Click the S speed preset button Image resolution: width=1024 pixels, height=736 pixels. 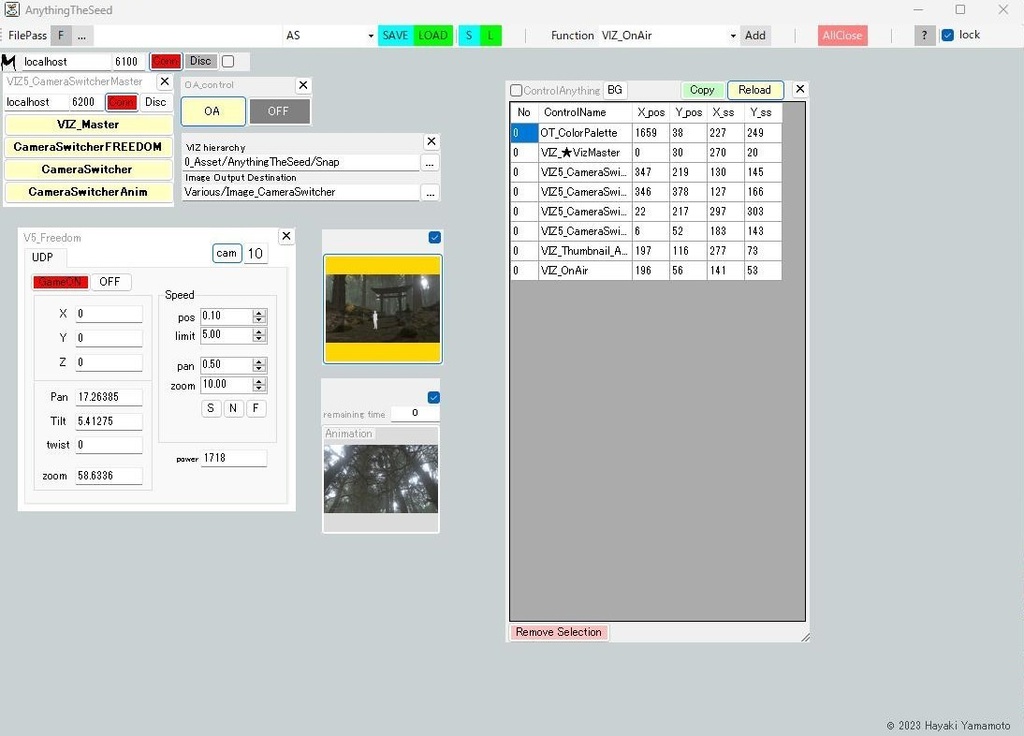click(210, 408)
